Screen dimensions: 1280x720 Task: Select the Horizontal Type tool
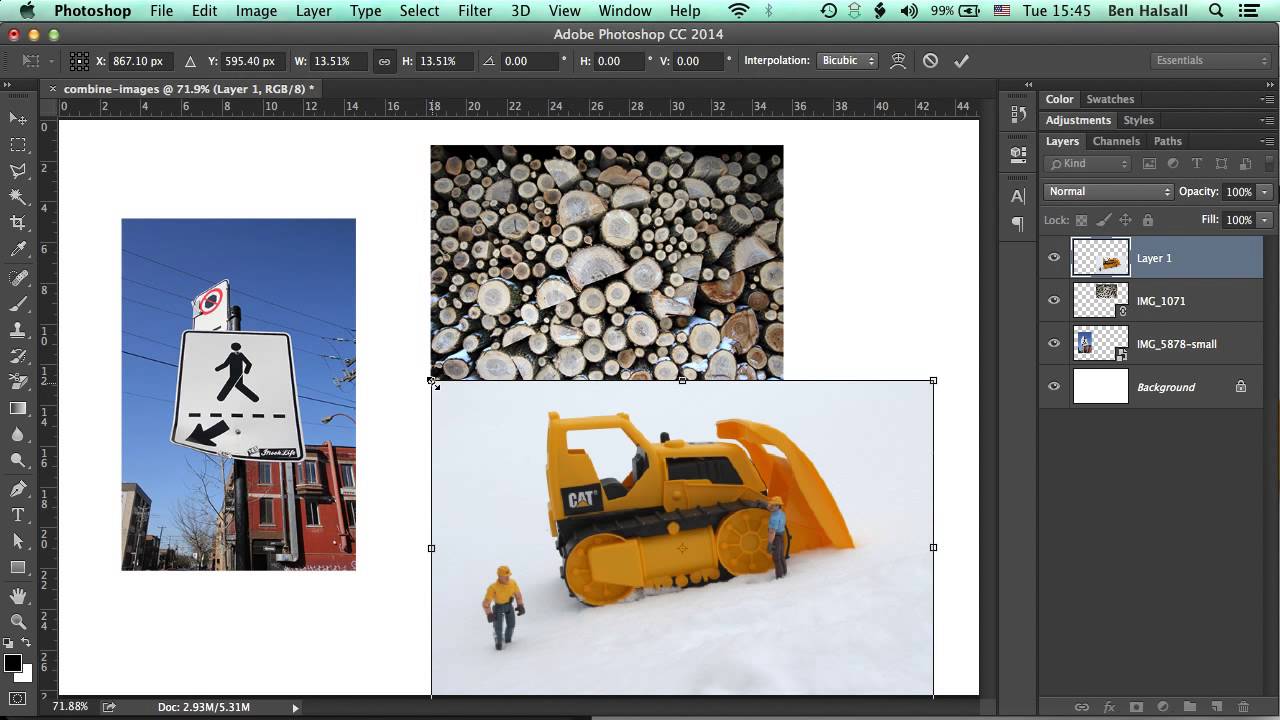coord(18,515)
